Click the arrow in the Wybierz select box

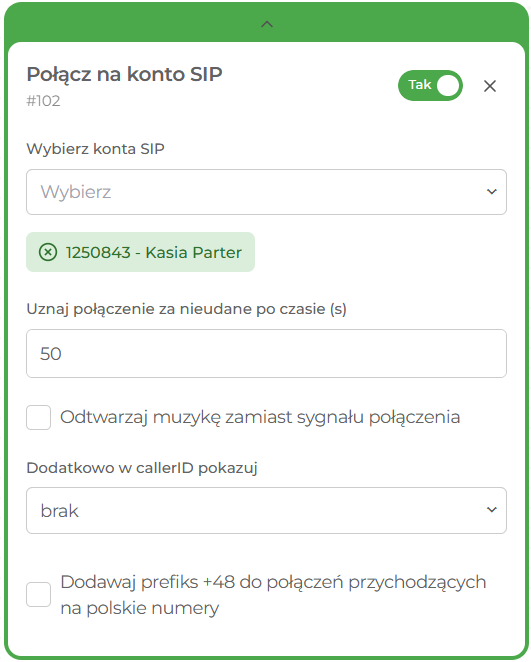(x=492, y=192)
